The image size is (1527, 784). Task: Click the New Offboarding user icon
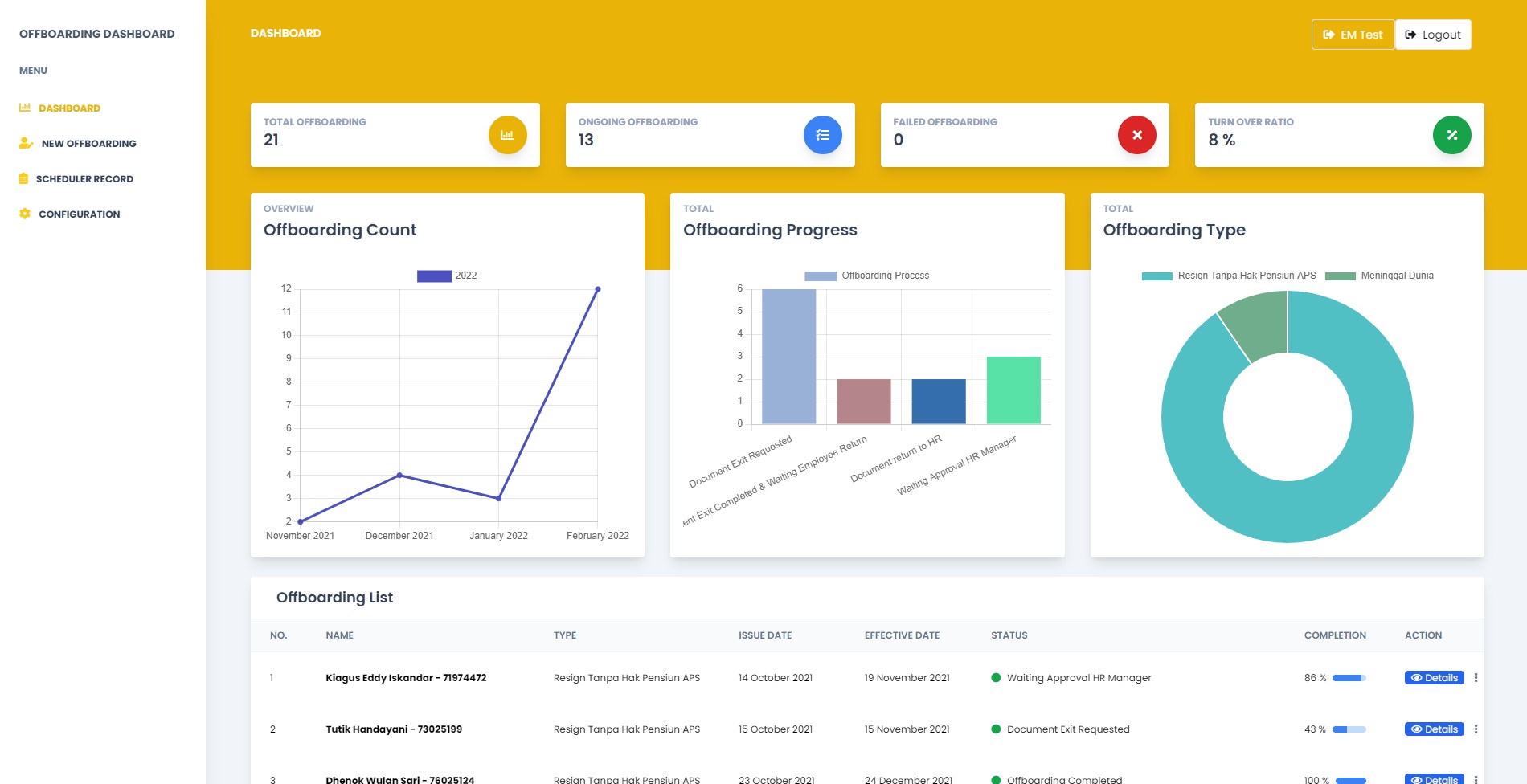tap(26, 144)
